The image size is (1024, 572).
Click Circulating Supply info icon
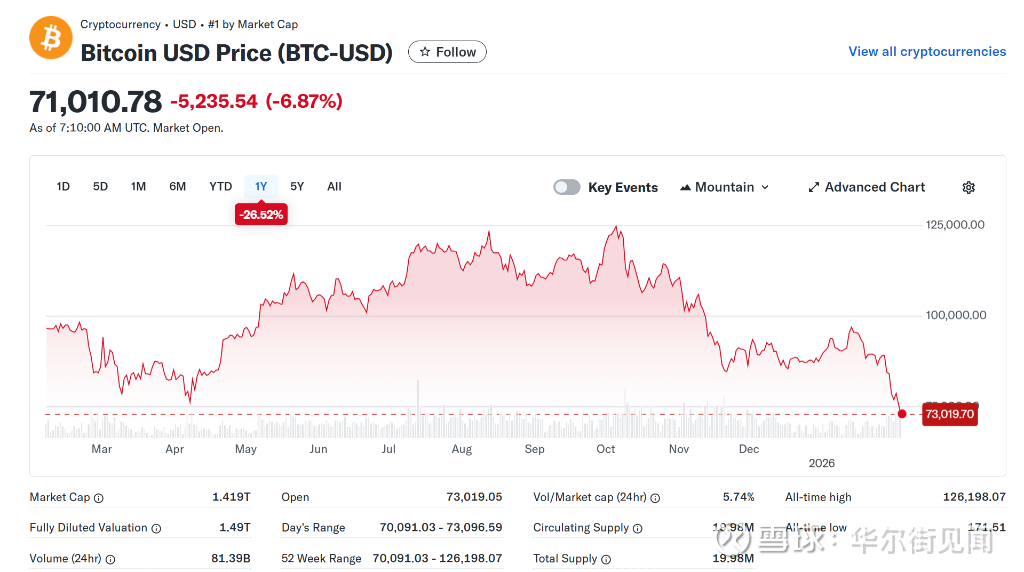[638, 528]
